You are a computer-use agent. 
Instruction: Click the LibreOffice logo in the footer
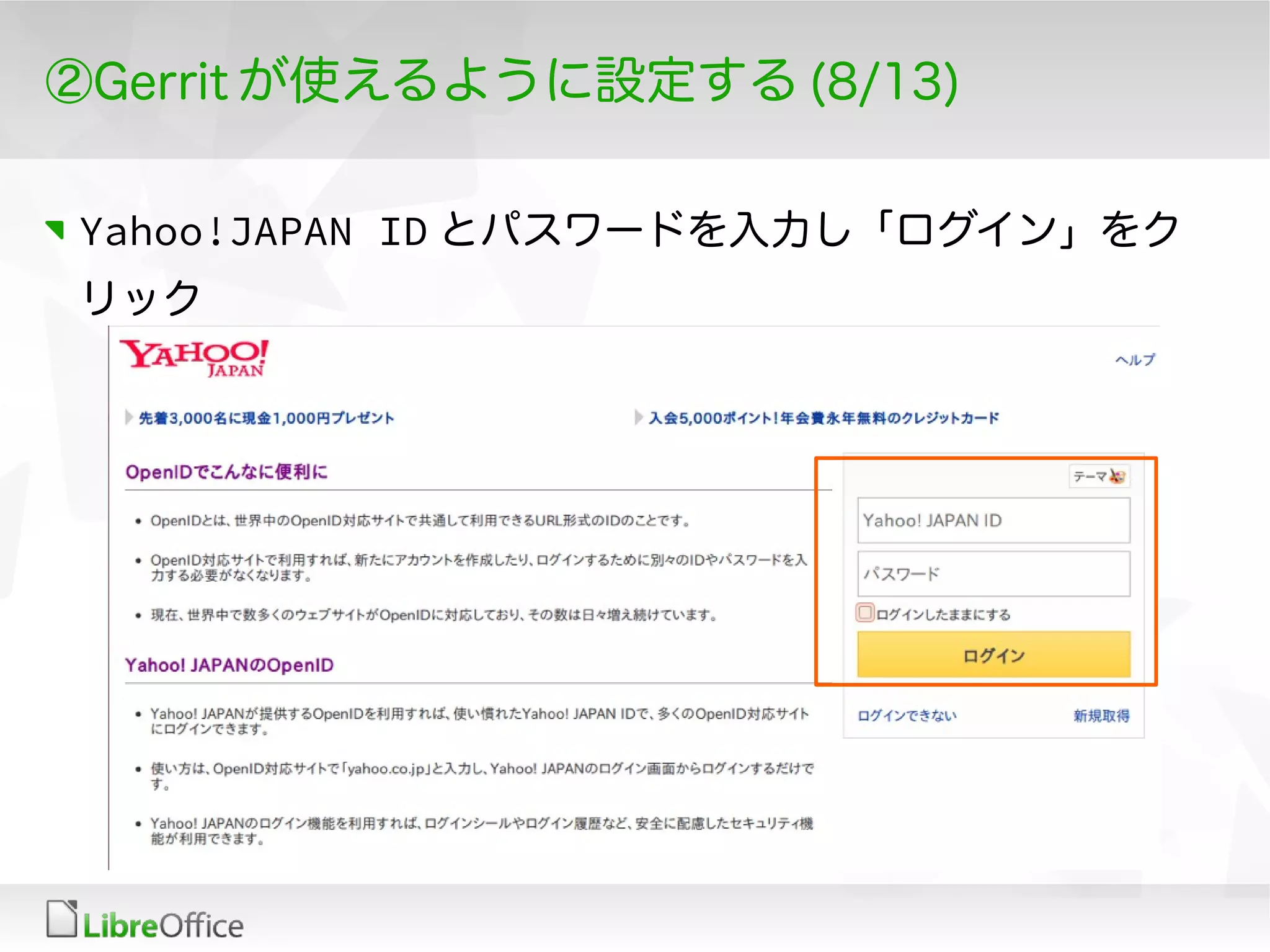(144, 920)
